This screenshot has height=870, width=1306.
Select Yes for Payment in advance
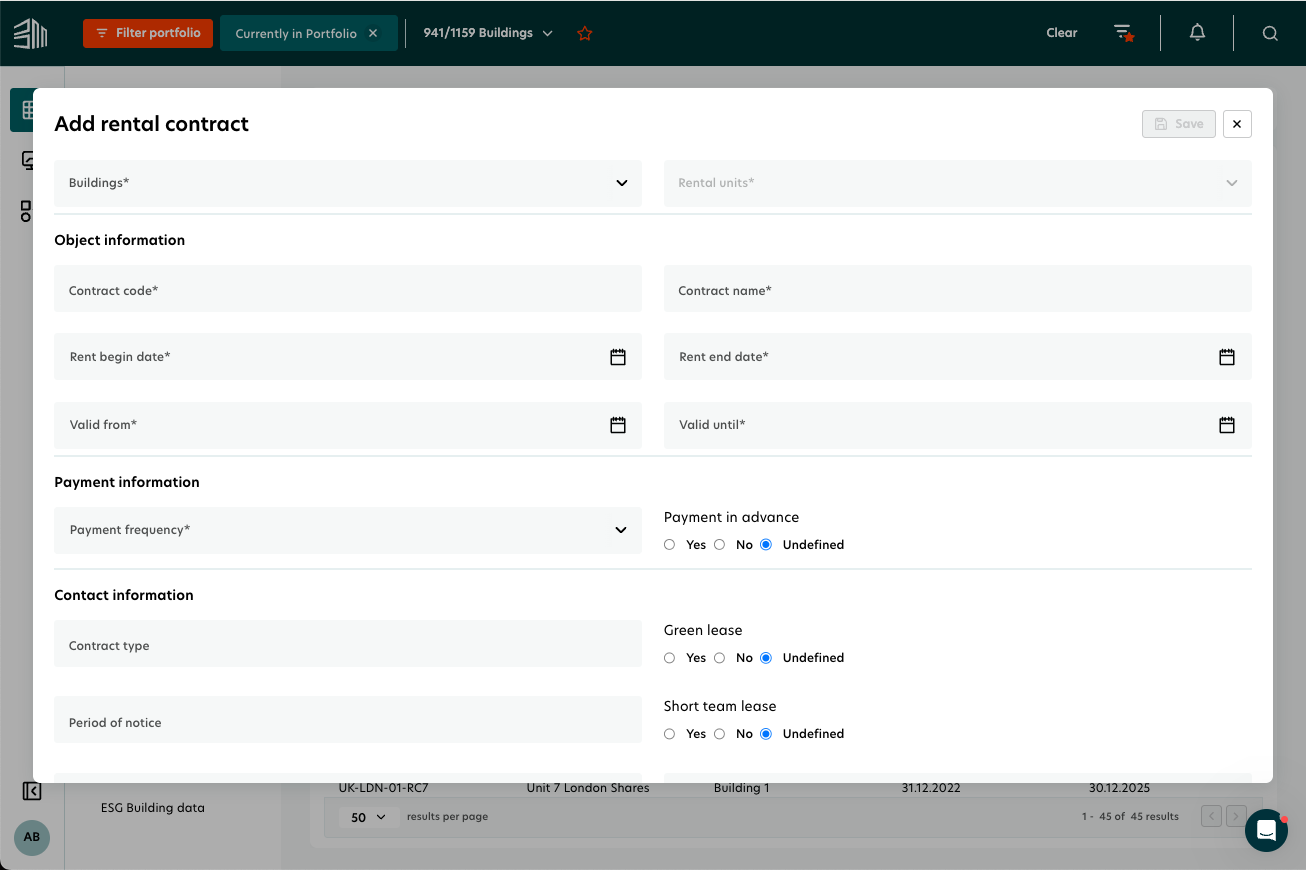pos(670,545)
